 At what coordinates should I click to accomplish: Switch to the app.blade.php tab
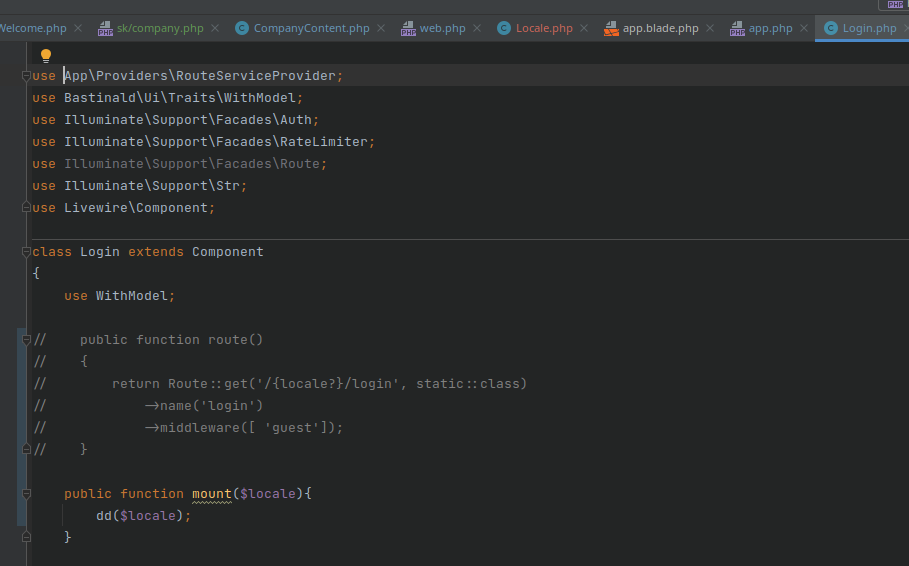tap(660, 28)
